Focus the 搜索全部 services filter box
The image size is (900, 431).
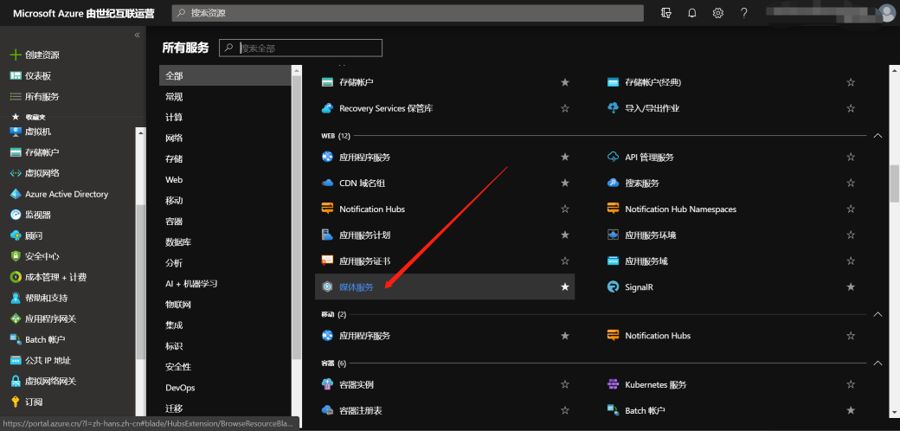(301, 48)
